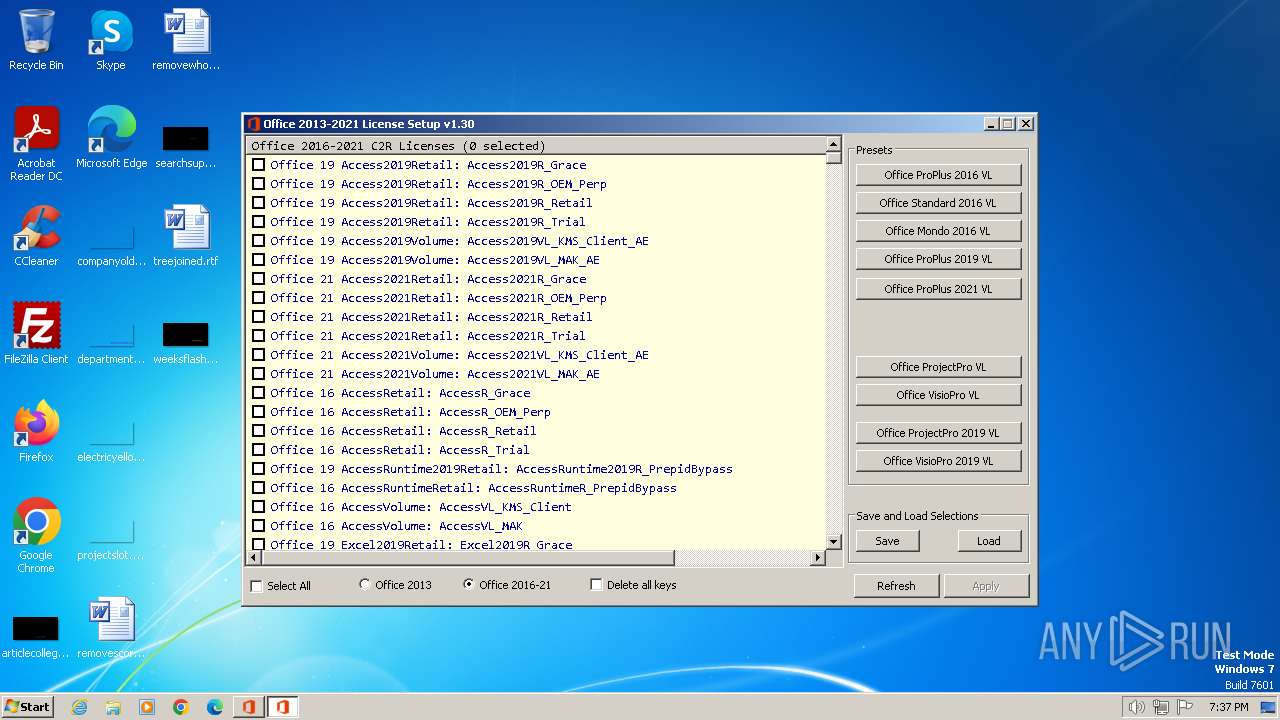Click the Load selections button

[x=989, y=541]
